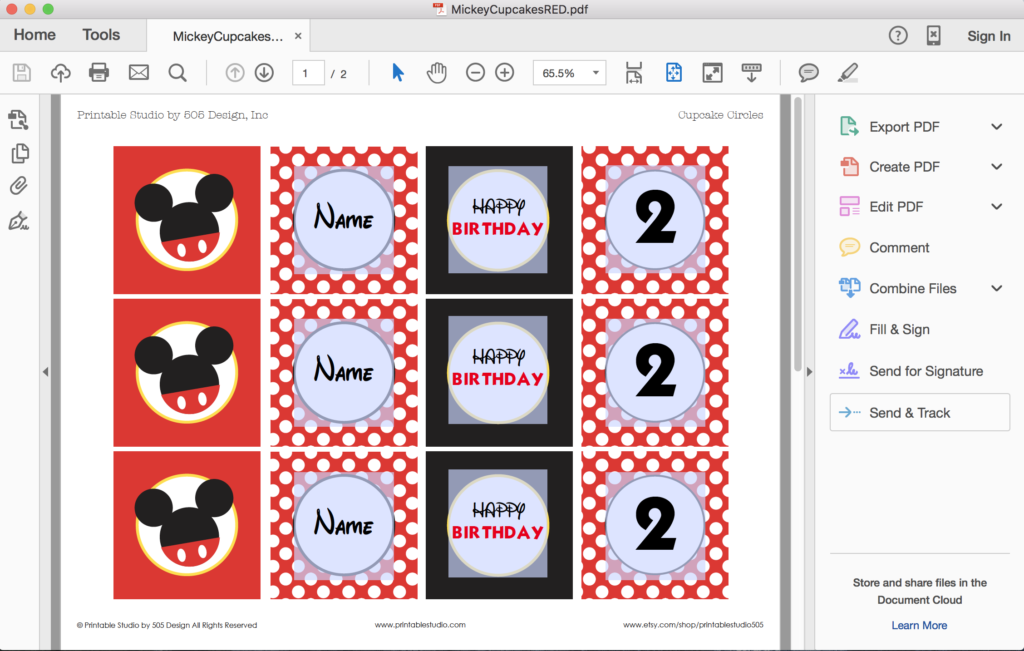Expand left navigation pane arrow
Viewport: 1024px width, 651px height.
(x=45, y=372)
